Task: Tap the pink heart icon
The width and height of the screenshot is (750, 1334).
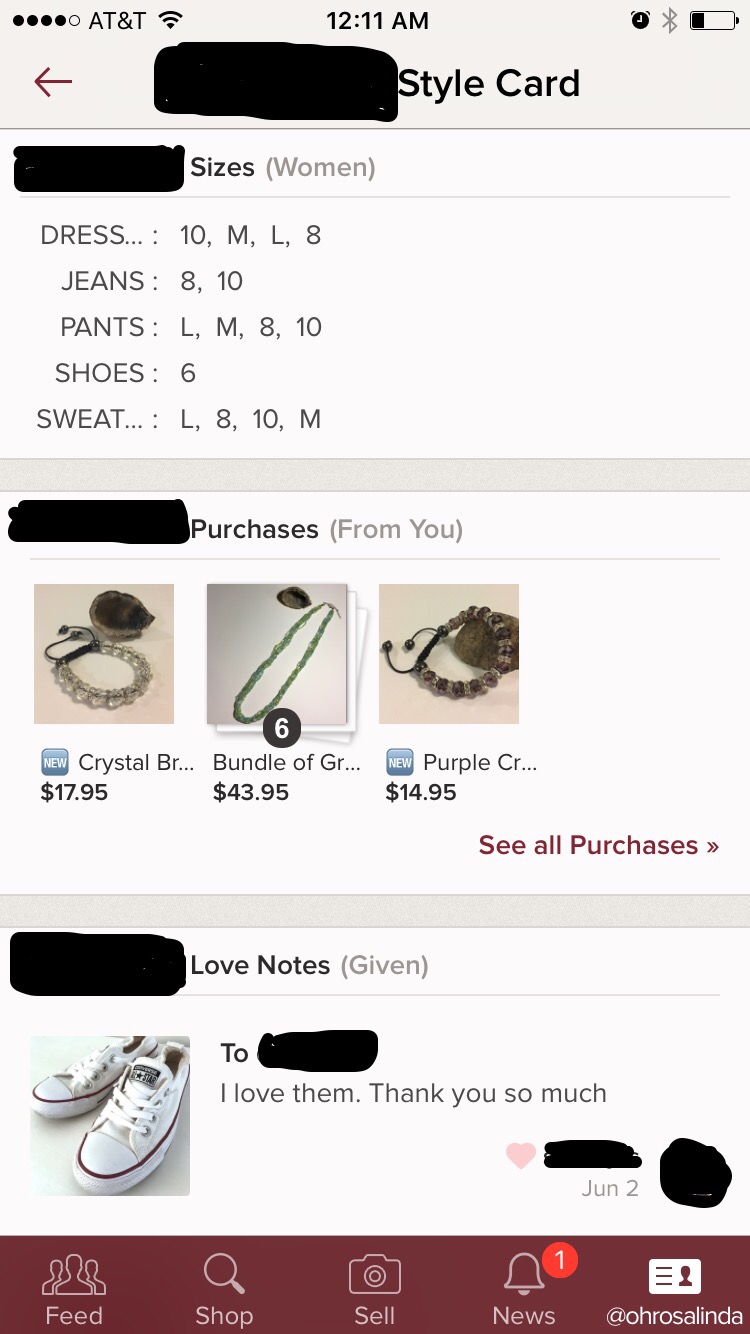Action: tap(520, 1156)
